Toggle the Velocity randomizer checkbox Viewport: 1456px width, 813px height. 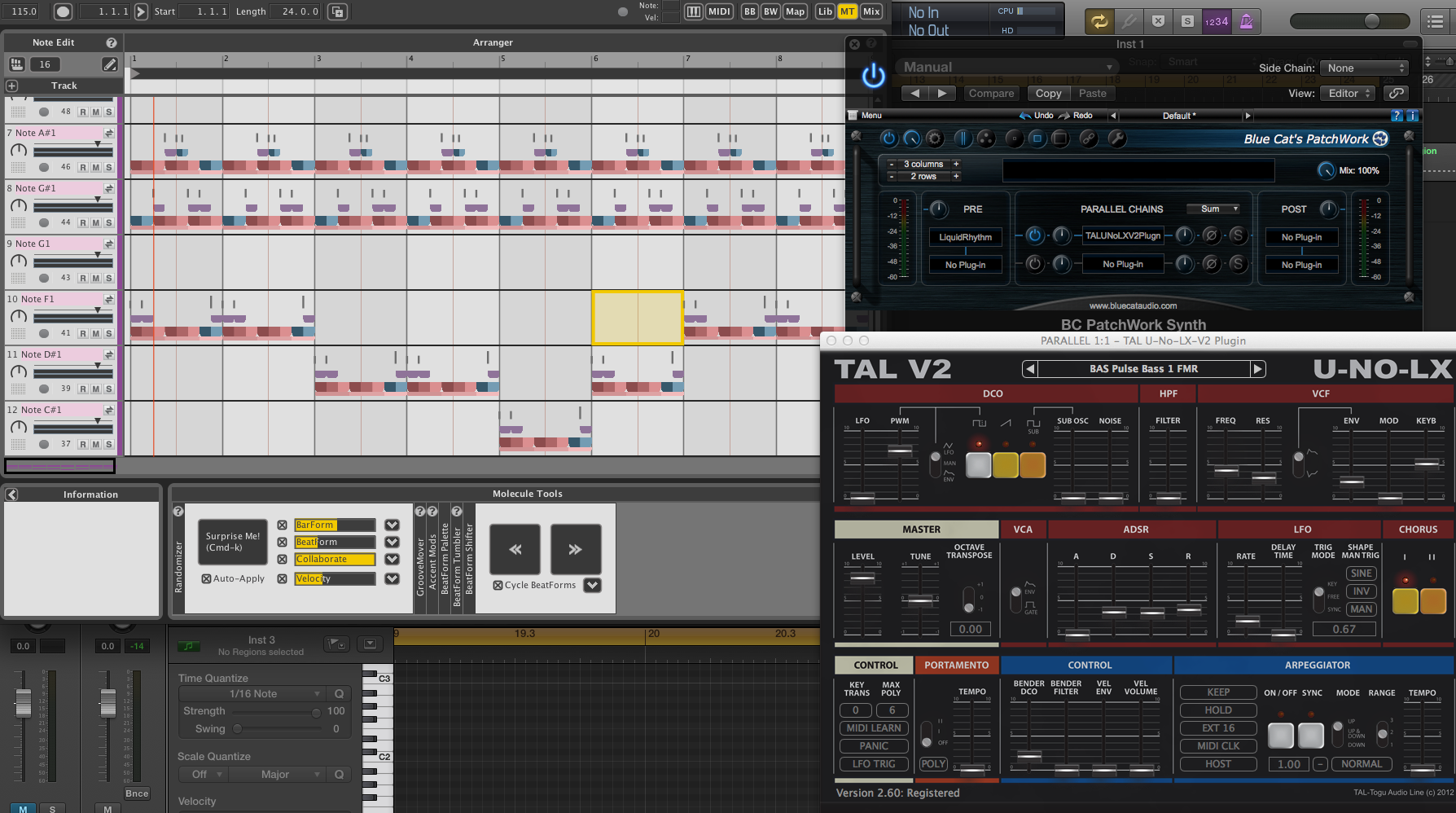282,579
